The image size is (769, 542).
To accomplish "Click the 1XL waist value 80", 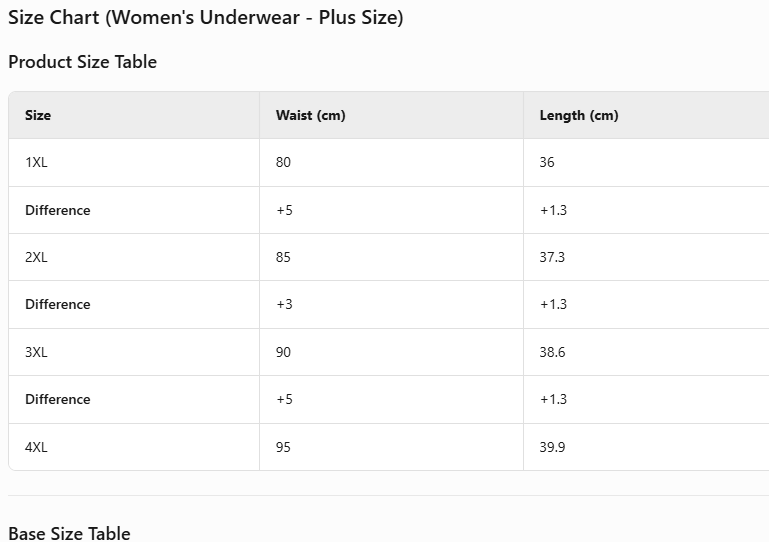I will point(284,162).
